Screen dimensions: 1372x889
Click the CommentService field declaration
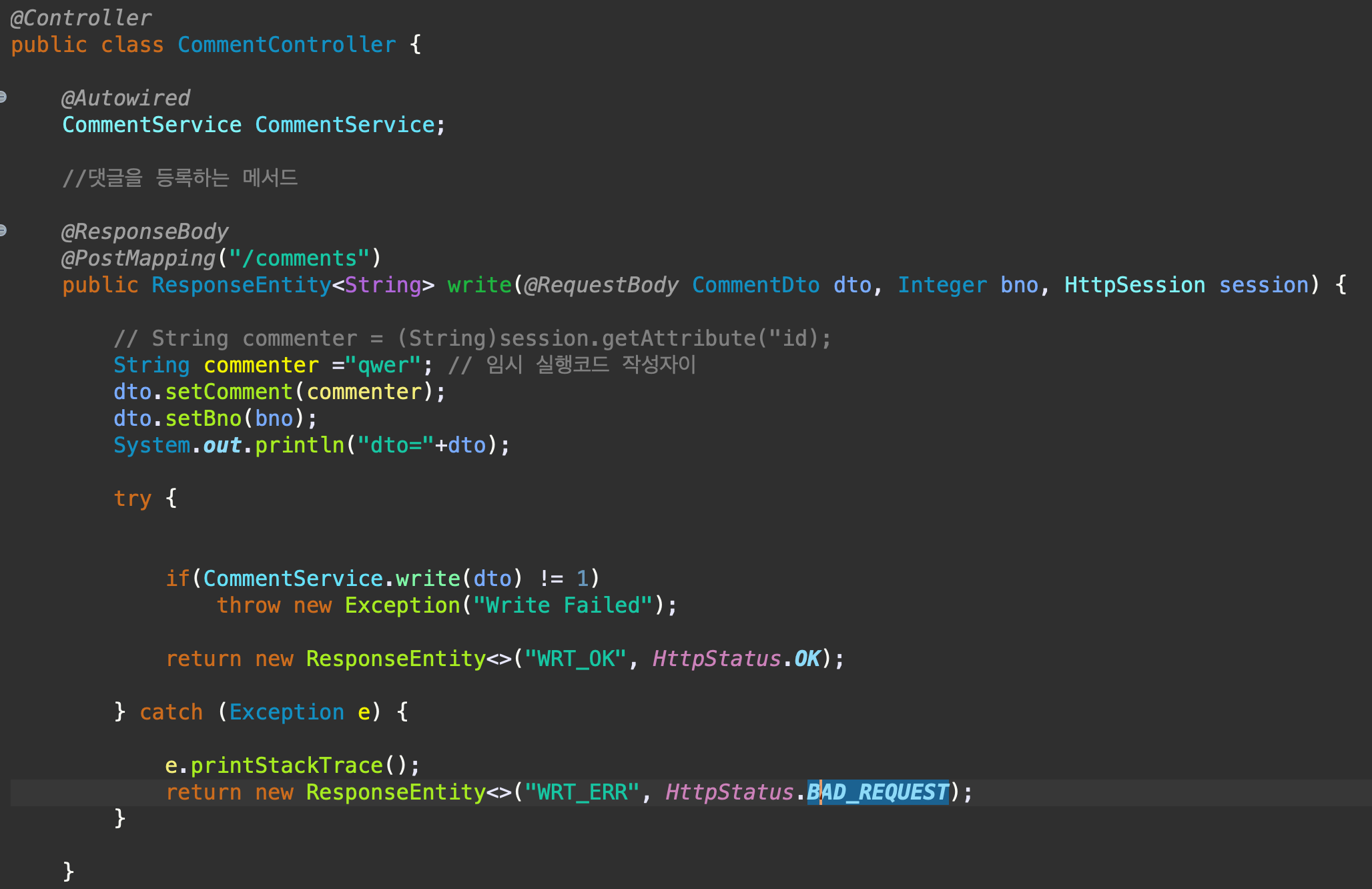[254, 125]
